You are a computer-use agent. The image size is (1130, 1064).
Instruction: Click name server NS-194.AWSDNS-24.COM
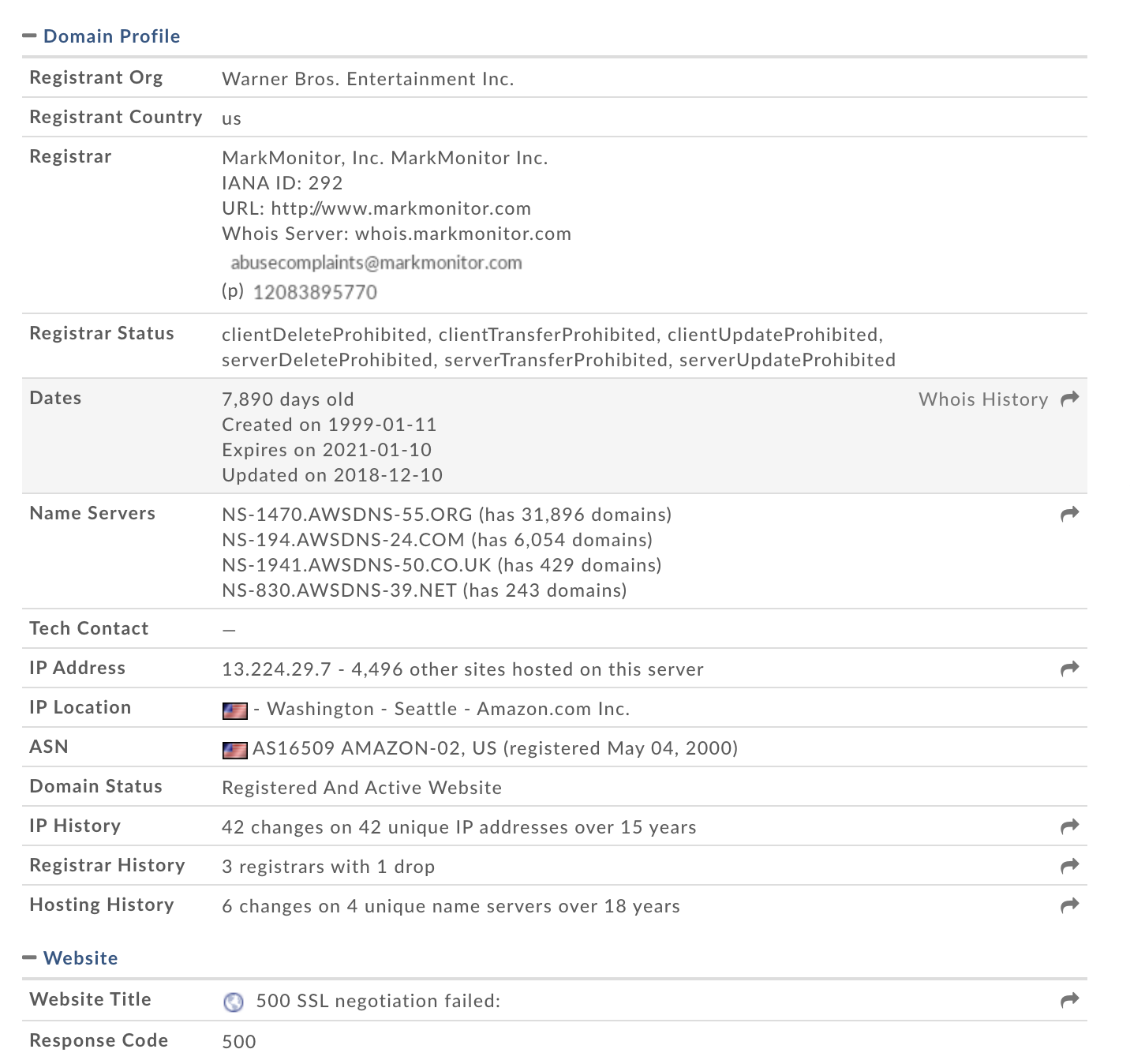coord(343,540)
